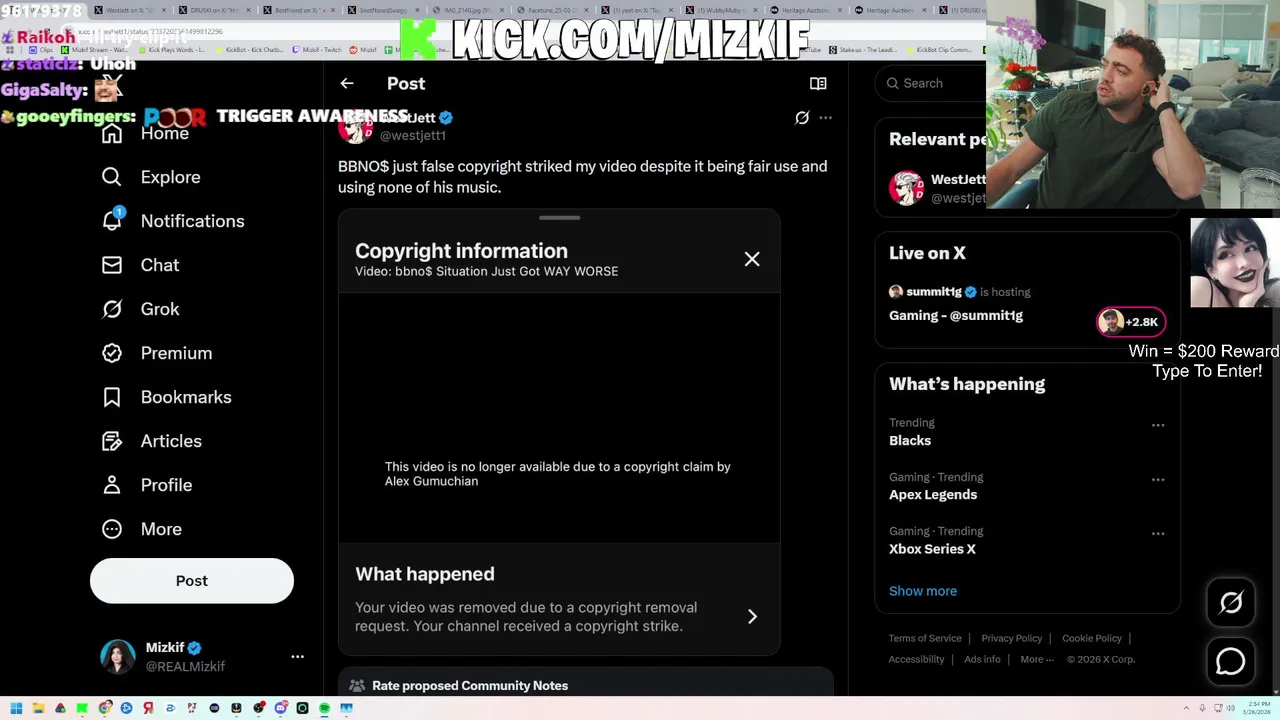Switch to the SnotNosedSwag browser tab

(x=385, y=10)
